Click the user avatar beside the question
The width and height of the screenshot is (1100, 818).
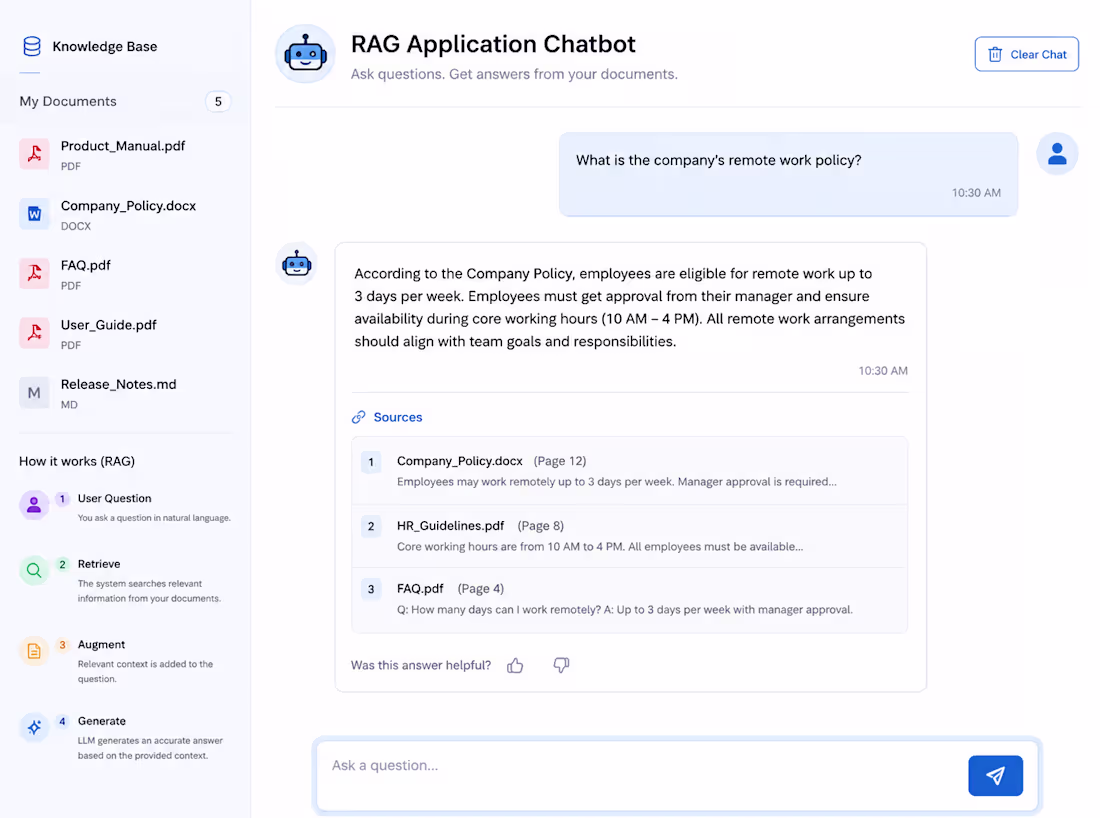point(1057,154)
